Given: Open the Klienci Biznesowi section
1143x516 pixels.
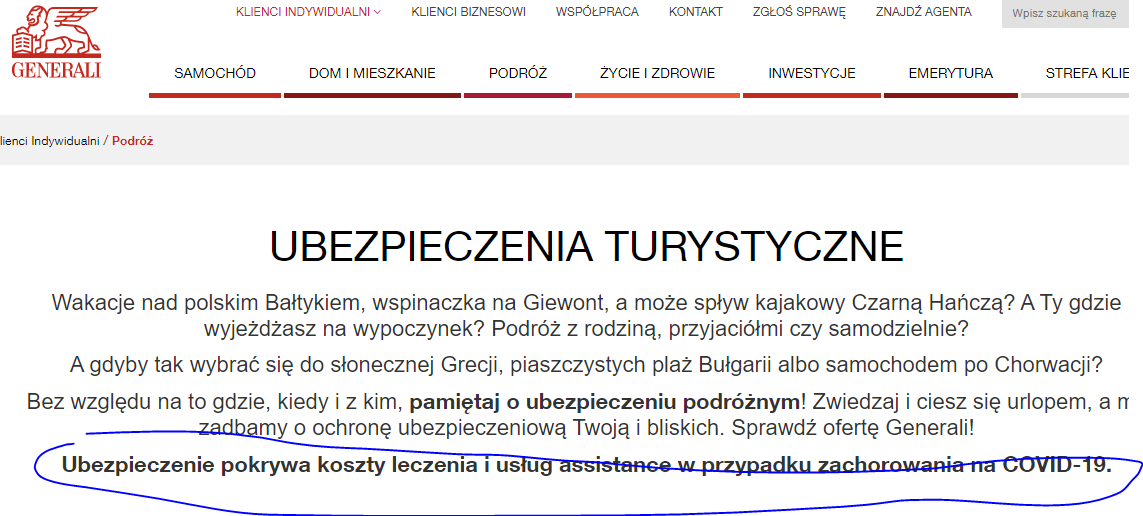Looking at the screenshot, I should [468, 12].
